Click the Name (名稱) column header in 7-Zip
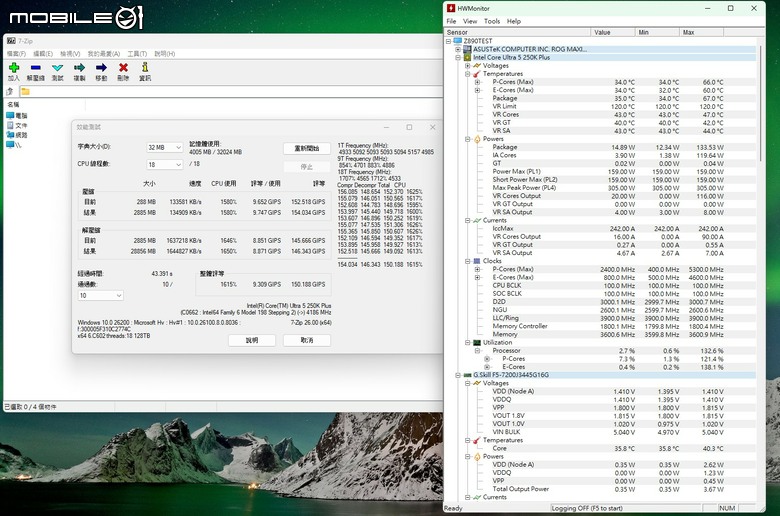The width and height of the screenshot is (780, 516). [45, 104]
